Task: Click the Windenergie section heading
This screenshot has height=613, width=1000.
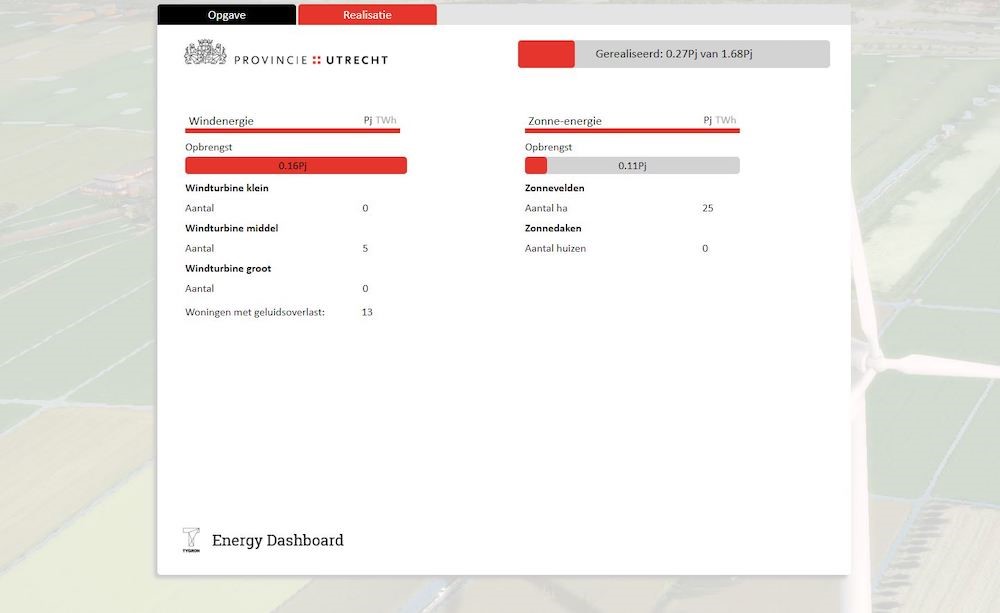Action: click(221, 121)
